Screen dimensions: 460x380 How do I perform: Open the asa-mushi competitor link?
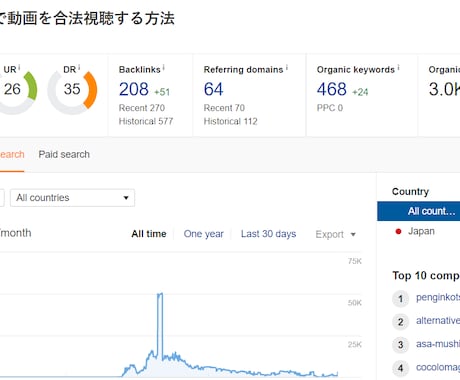[x=438, y=344]
